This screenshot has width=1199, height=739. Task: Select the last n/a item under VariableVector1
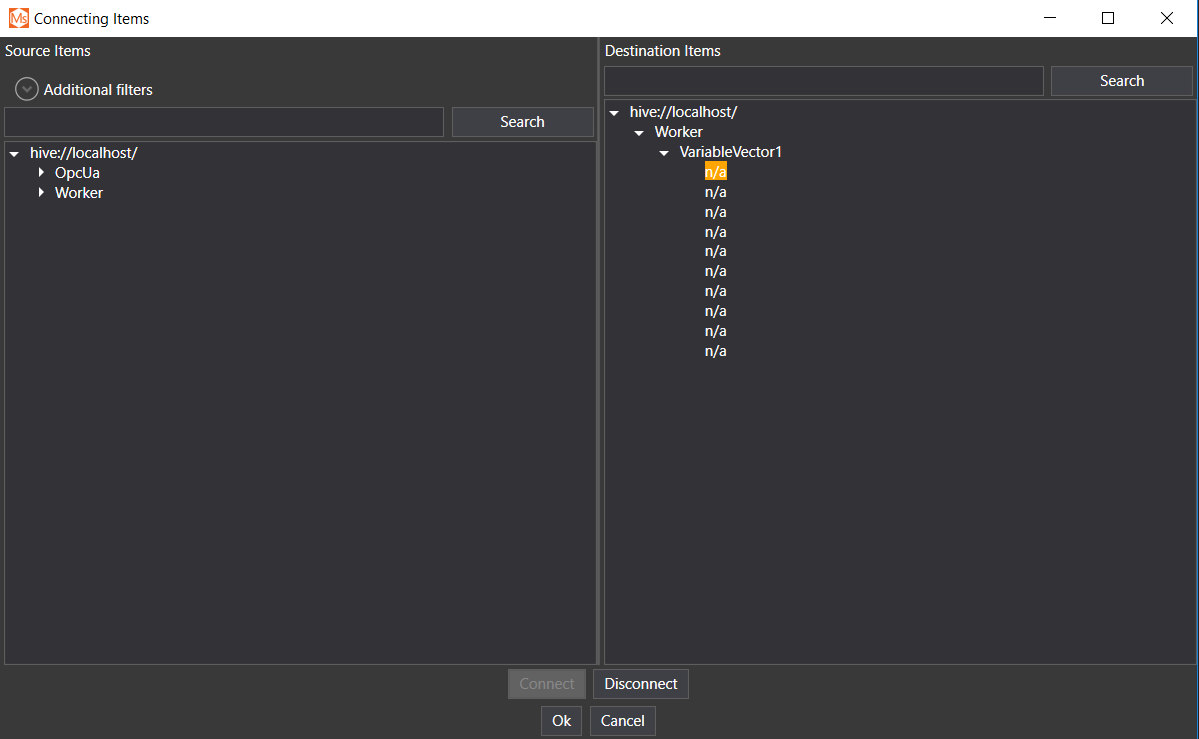tap(715, 351)
